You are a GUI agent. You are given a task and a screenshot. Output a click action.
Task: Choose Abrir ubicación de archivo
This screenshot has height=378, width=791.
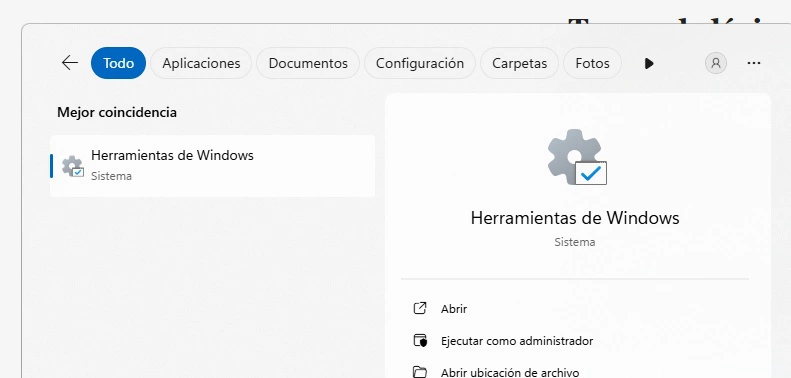[510, 372]
